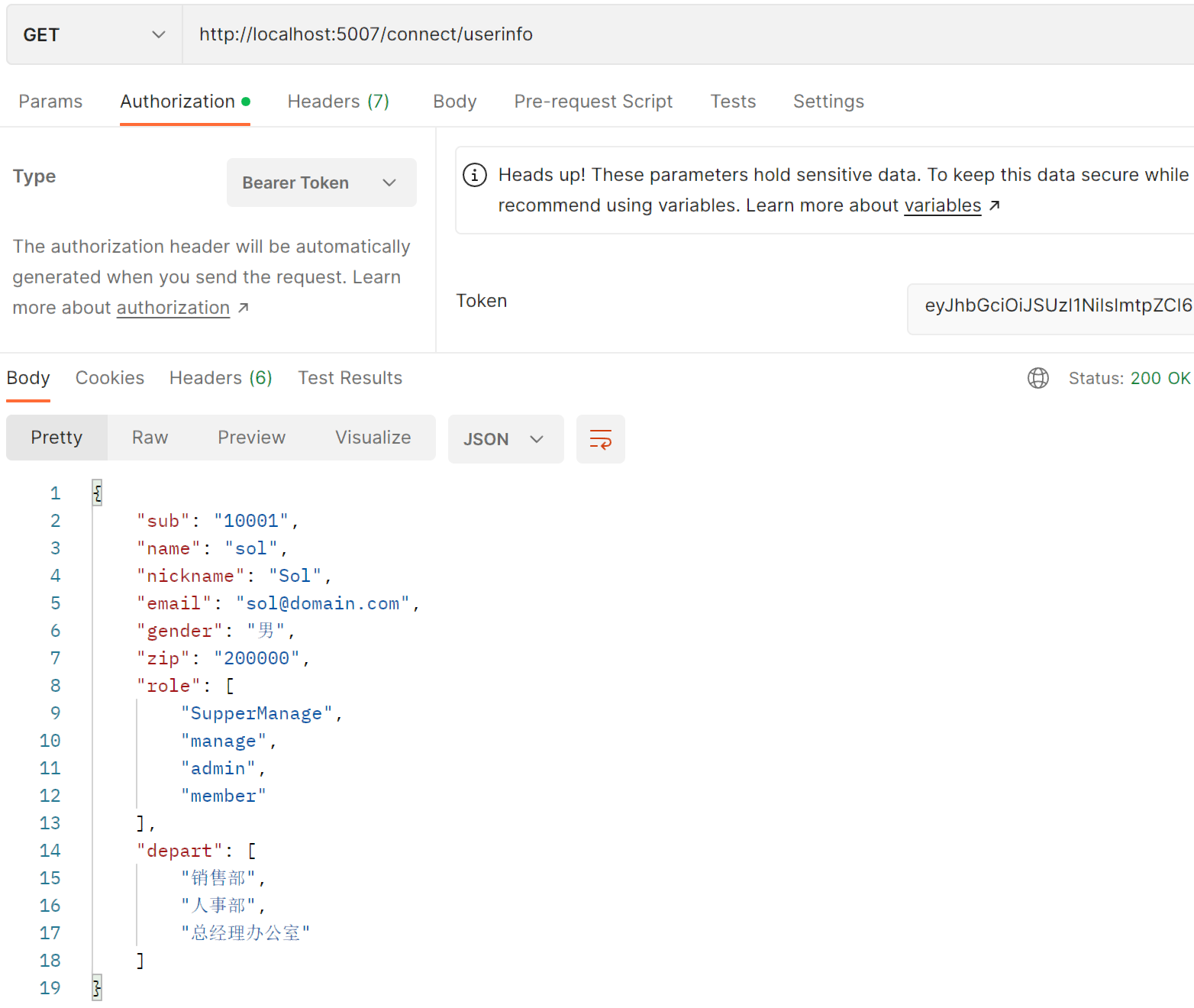Follow the variables help link

click(942, 205)
